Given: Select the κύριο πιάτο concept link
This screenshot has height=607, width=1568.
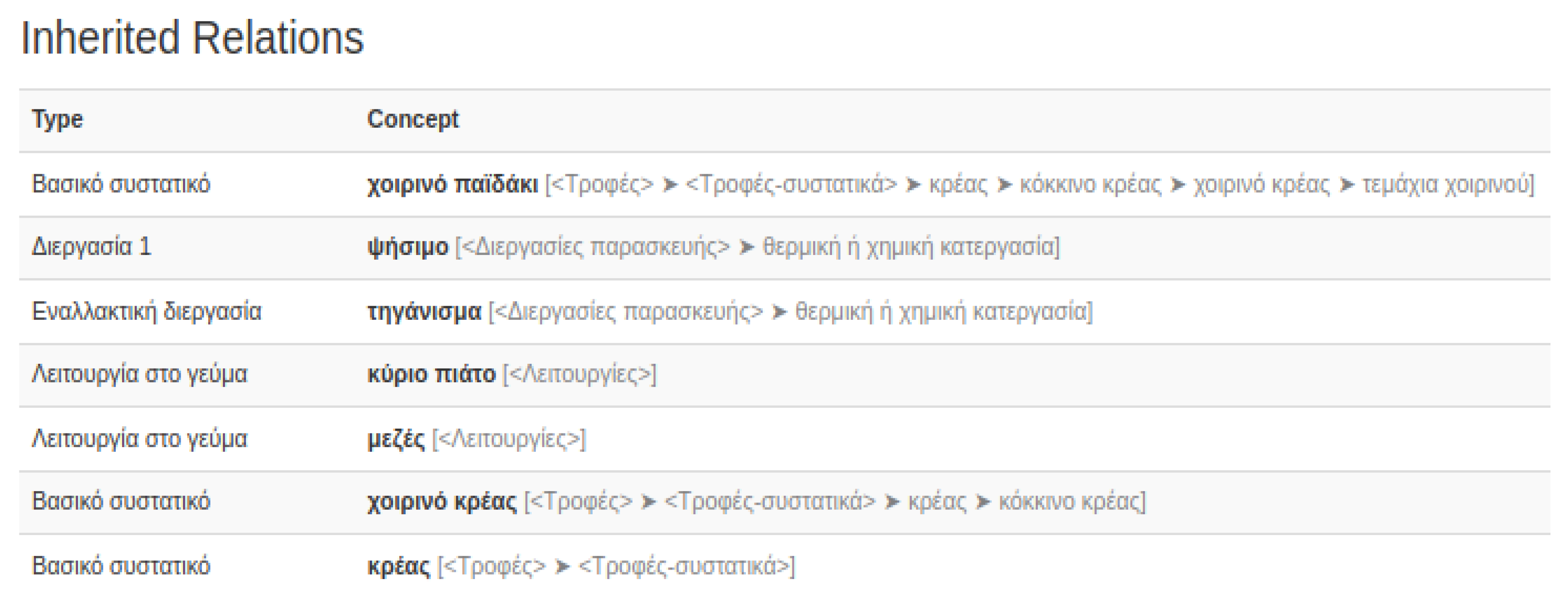Looking at the screenshot, I should point(431,374).
